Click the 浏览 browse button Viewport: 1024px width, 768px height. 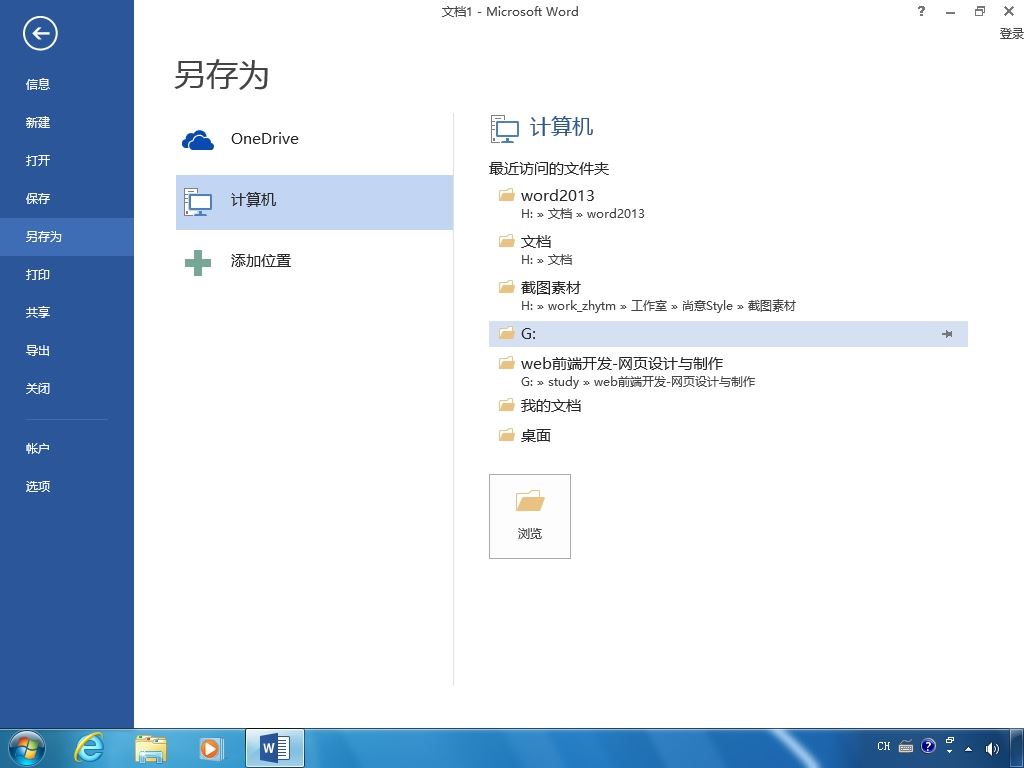point(530,516)
